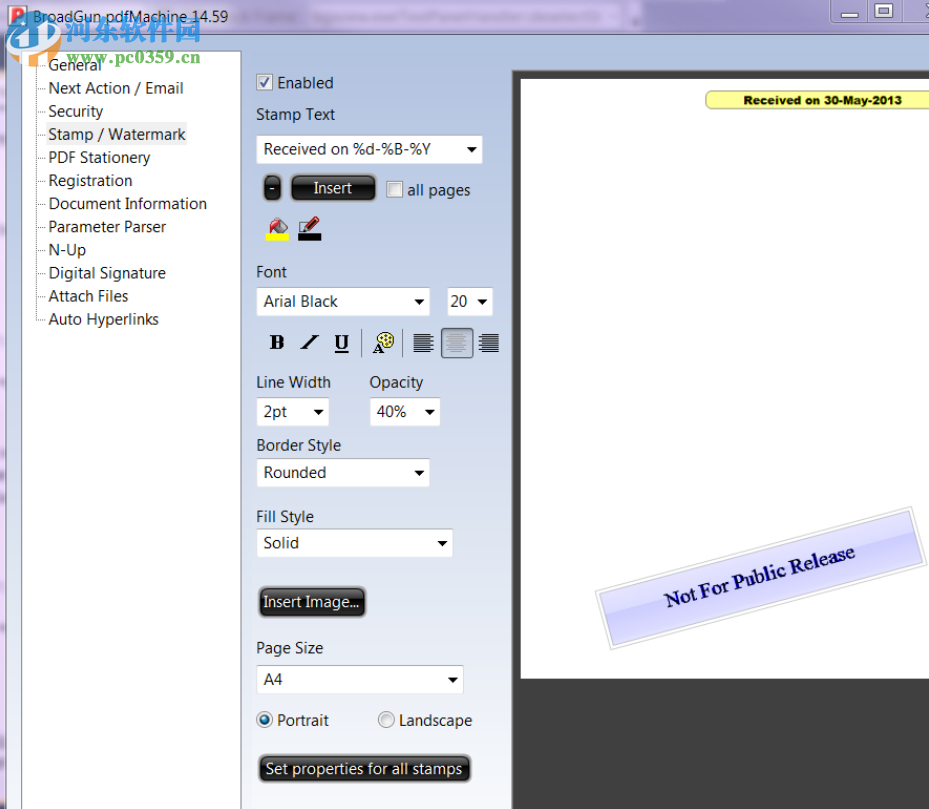Click the line color pencil icon

point(309,229)
